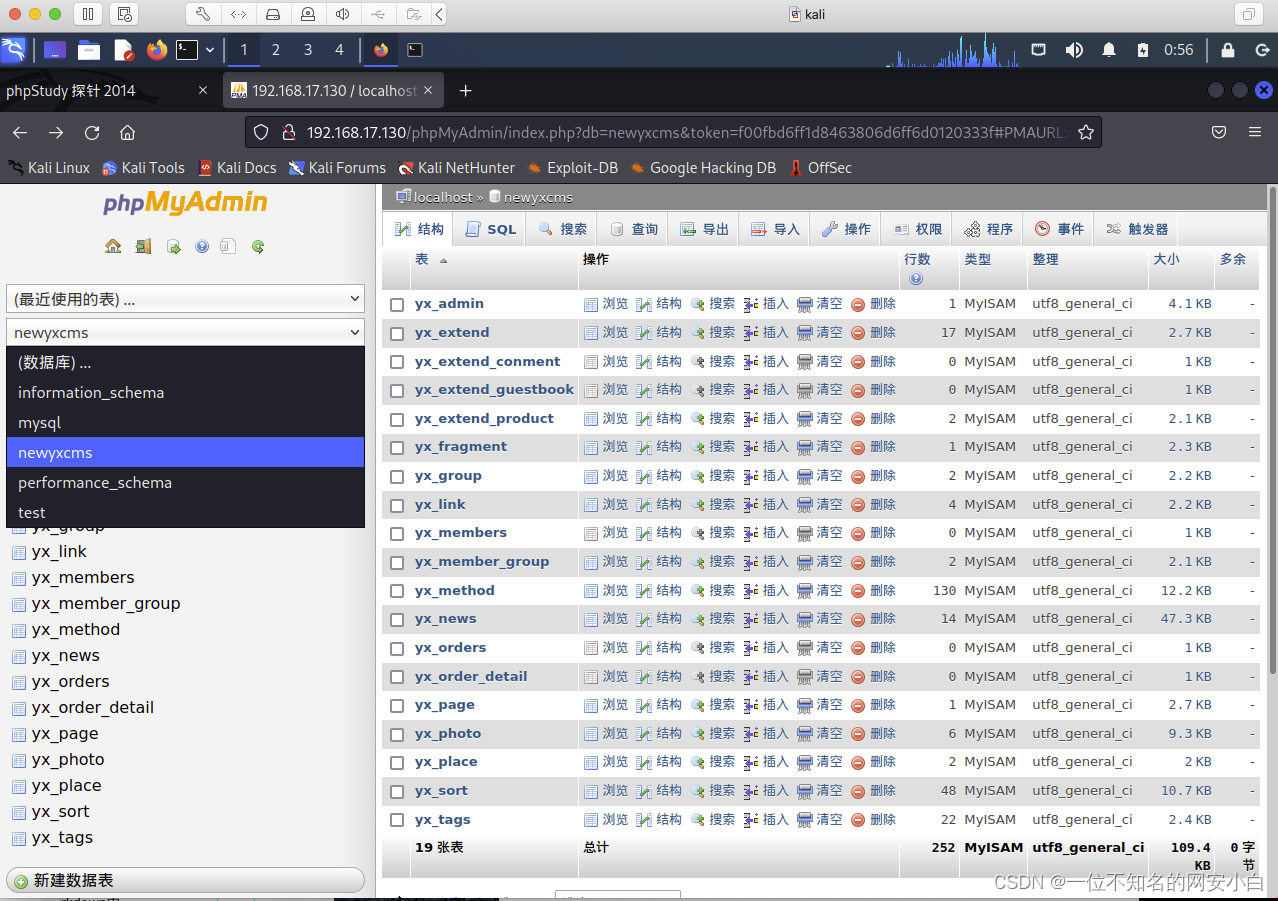The image size is (1278, 901).
Task: Choose test from database list
Action: tap(185, 513)
